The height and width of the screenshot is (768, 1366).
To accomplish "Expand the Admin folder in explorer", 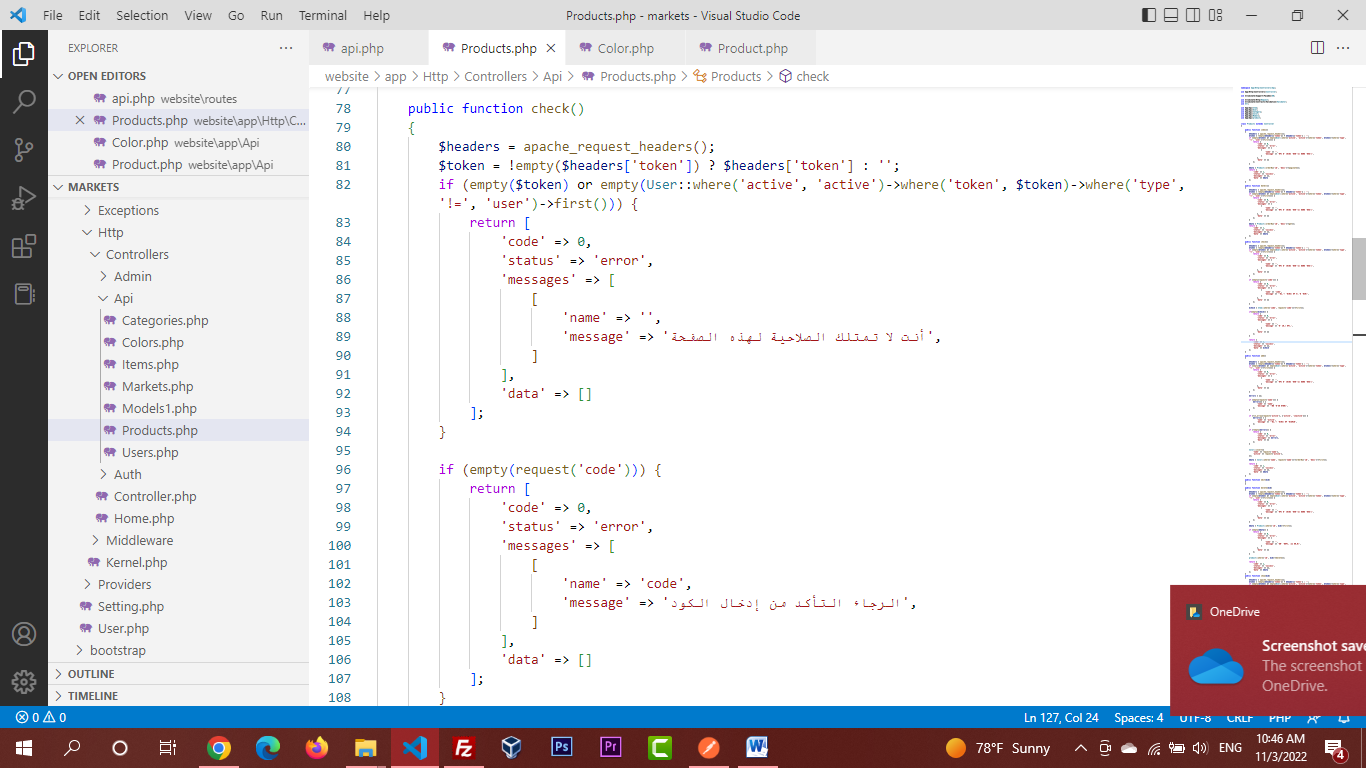I will click(132, 276).
